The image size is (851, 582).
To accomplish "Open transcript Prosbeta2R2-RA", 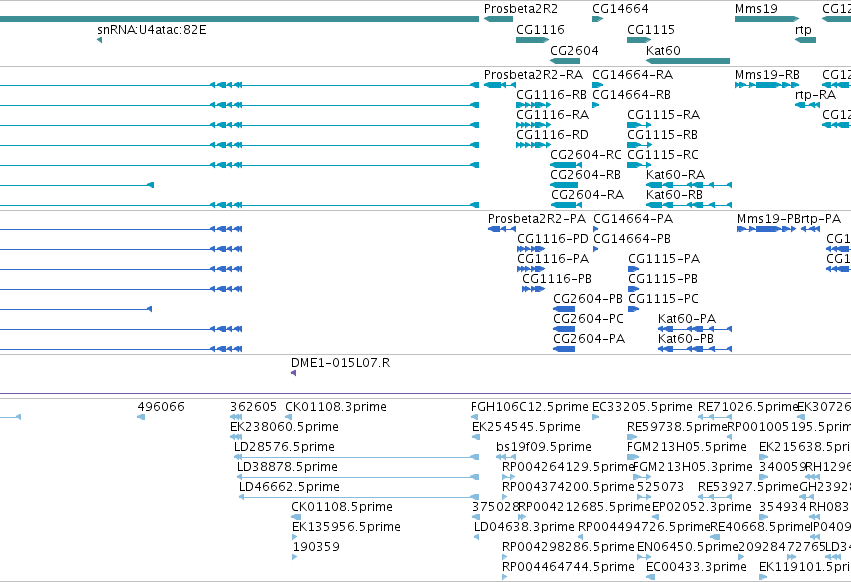I will 533,74.
